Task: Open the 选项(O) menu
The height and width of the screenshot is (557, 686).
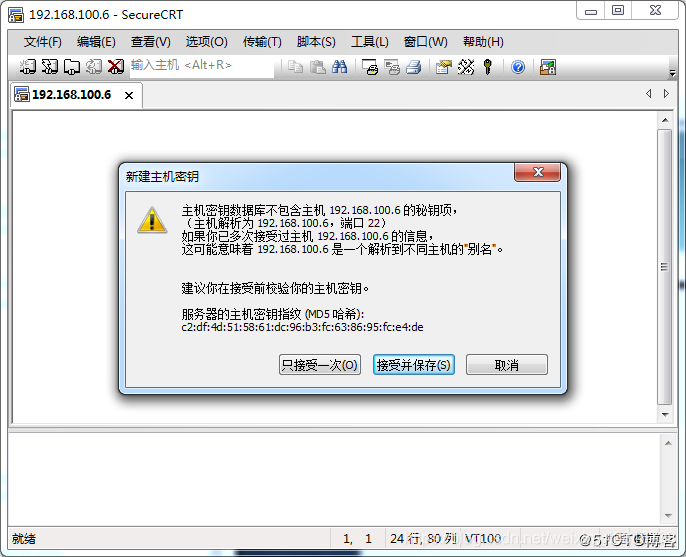Action: 206,42
